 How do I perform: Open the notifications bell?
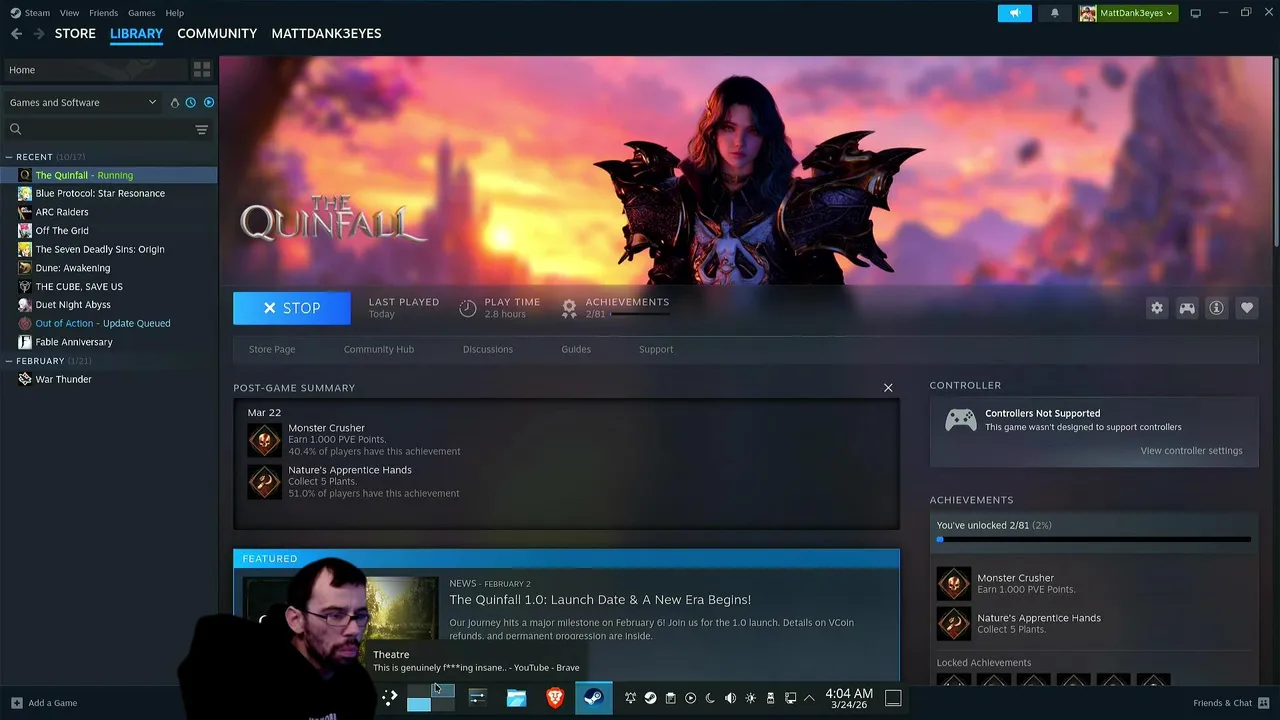pyautogui.click(x=1054, y=13)
